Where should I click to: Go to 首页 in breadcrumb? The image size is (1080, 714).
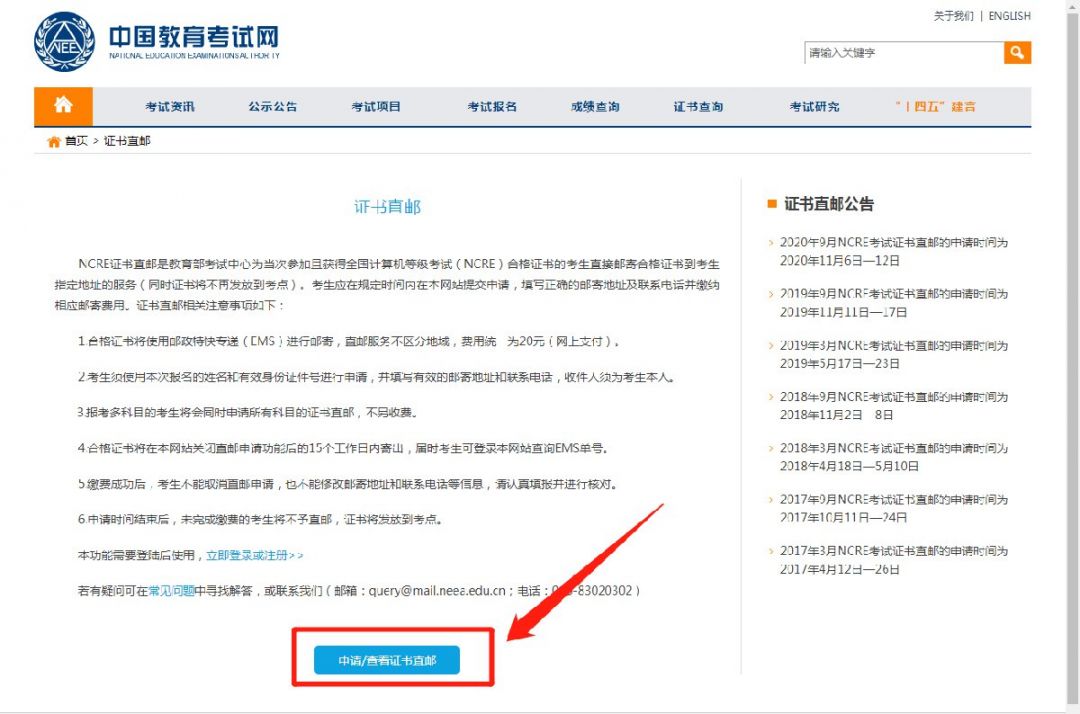pyautogui.click(x=76, y=141)
